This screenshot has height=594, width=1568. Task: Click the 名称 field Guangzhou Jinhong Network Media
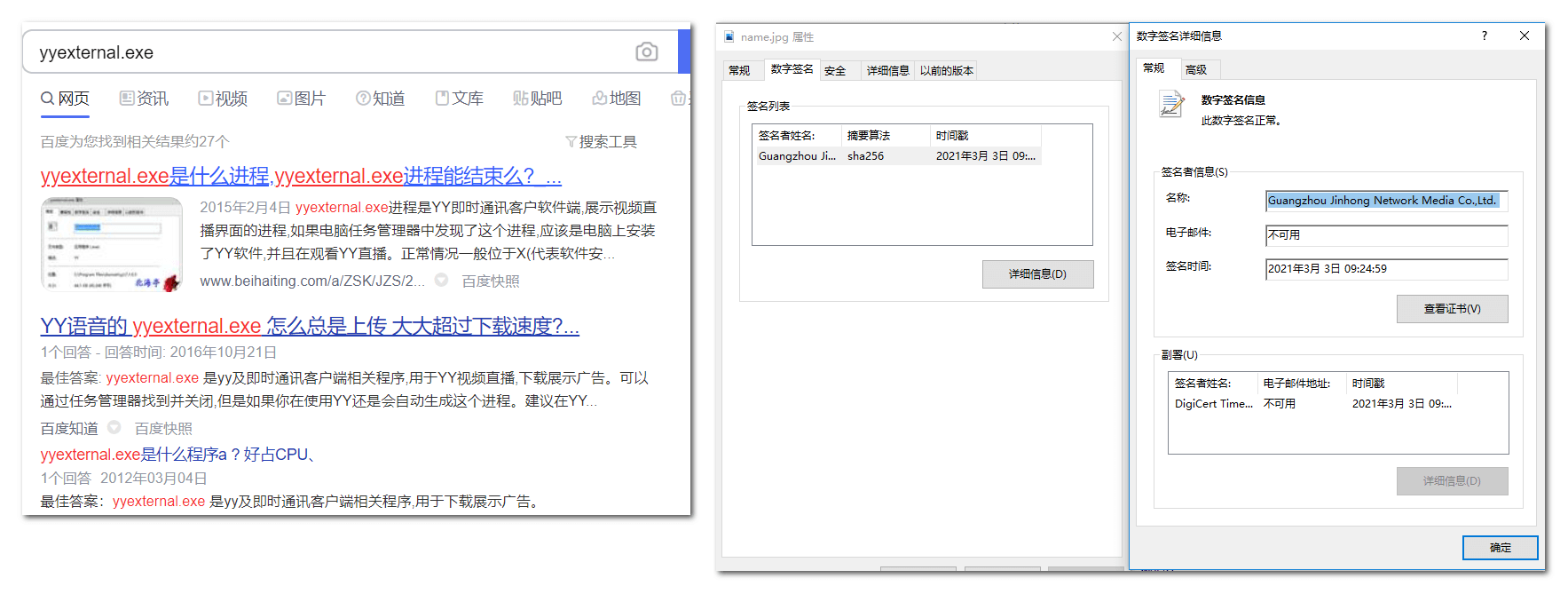pyautogui.click(x=1386, y=201)
